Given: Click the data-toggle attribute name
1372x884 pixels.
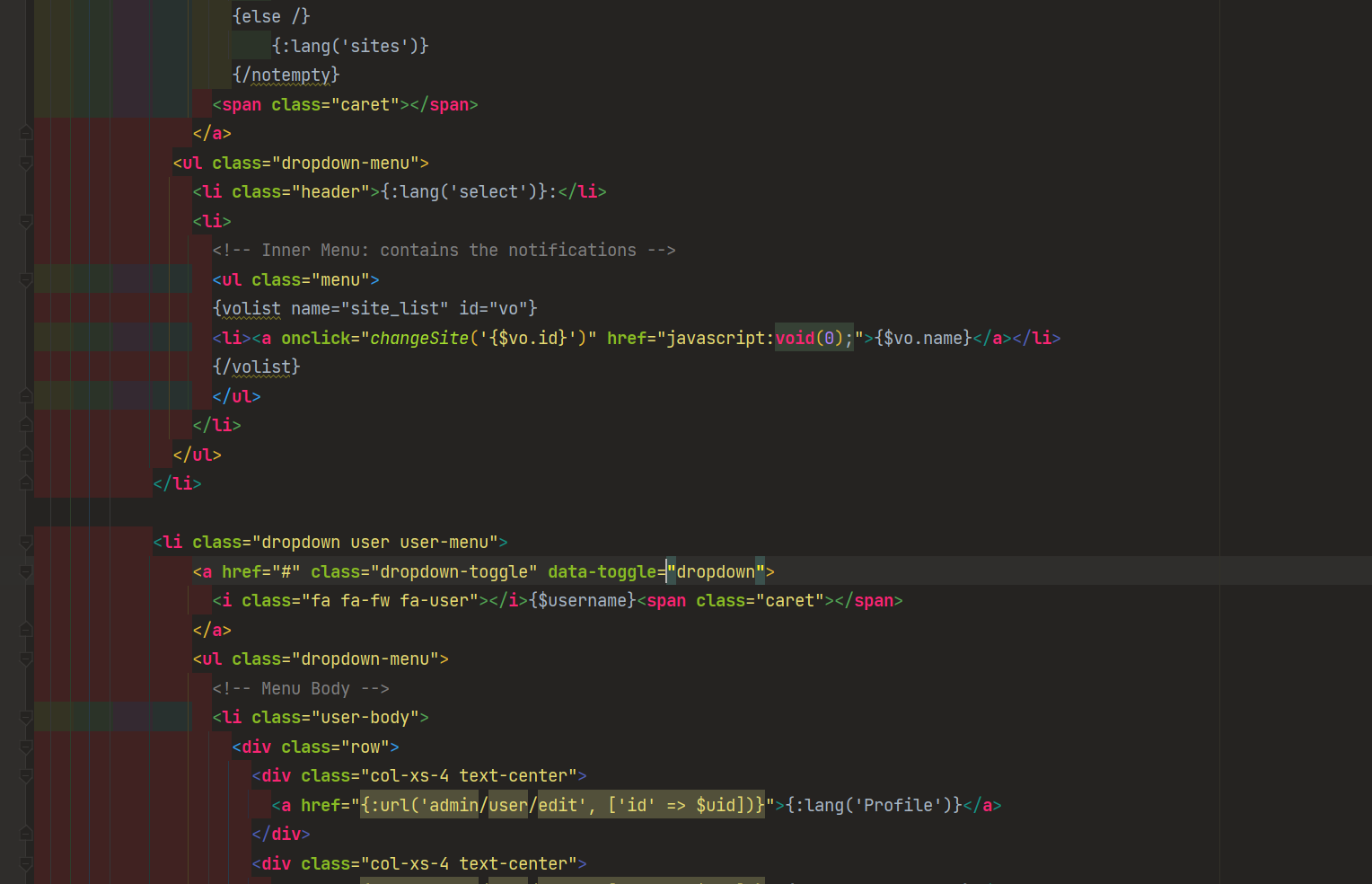Looking at the screenshot, I should (602, 571).
